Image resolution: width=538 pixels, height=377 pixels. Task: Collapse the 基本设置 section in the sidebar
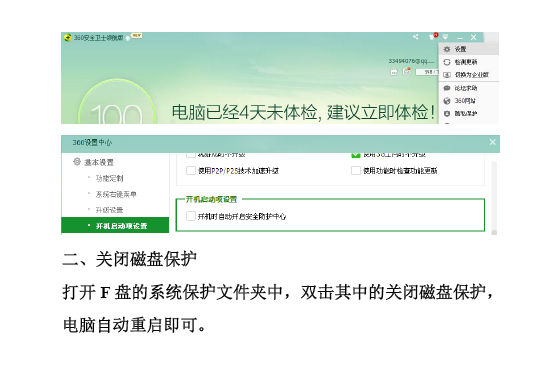(93, 162)
